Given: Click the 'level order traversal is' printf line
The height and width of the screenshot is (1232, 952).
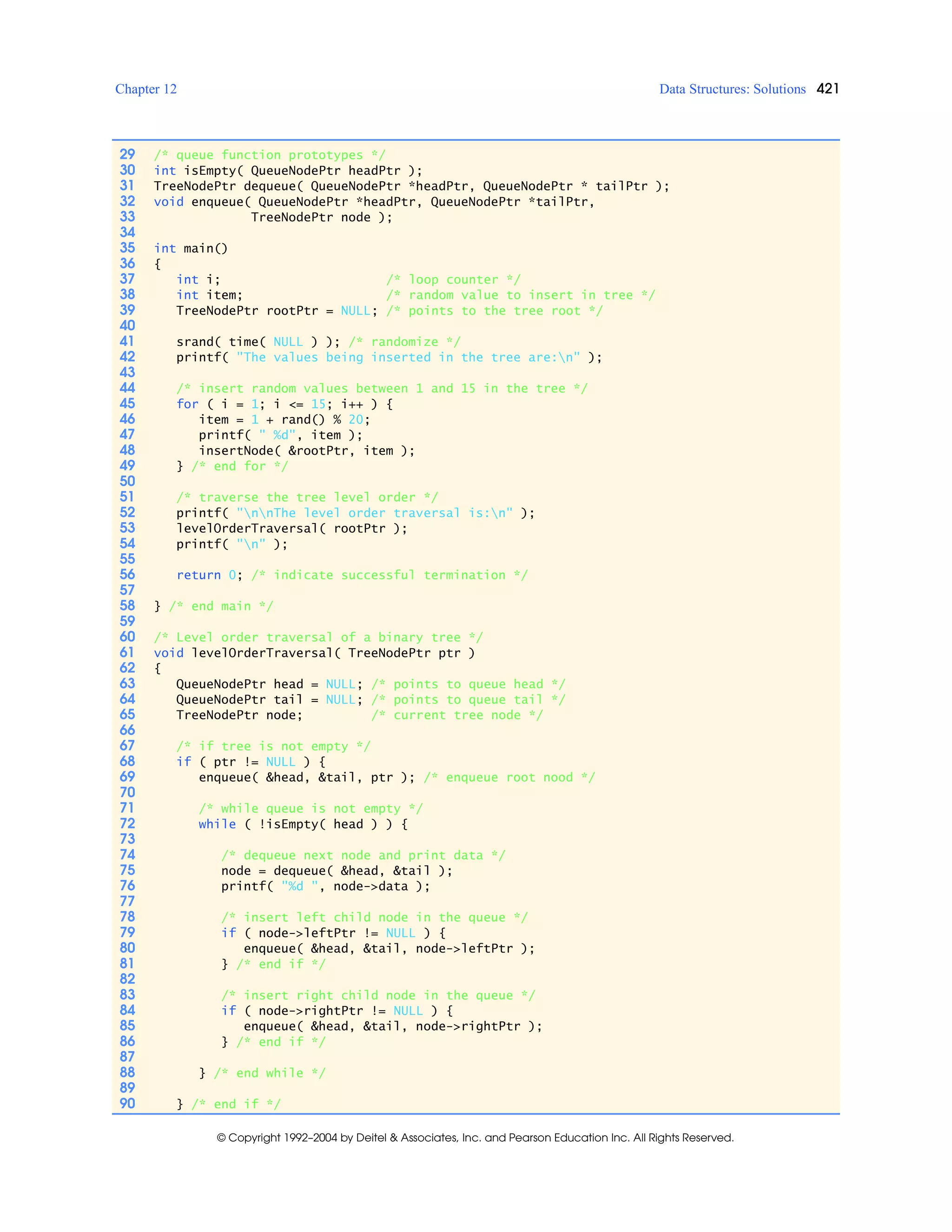Looking at the screenshot, I should point(355,513).
